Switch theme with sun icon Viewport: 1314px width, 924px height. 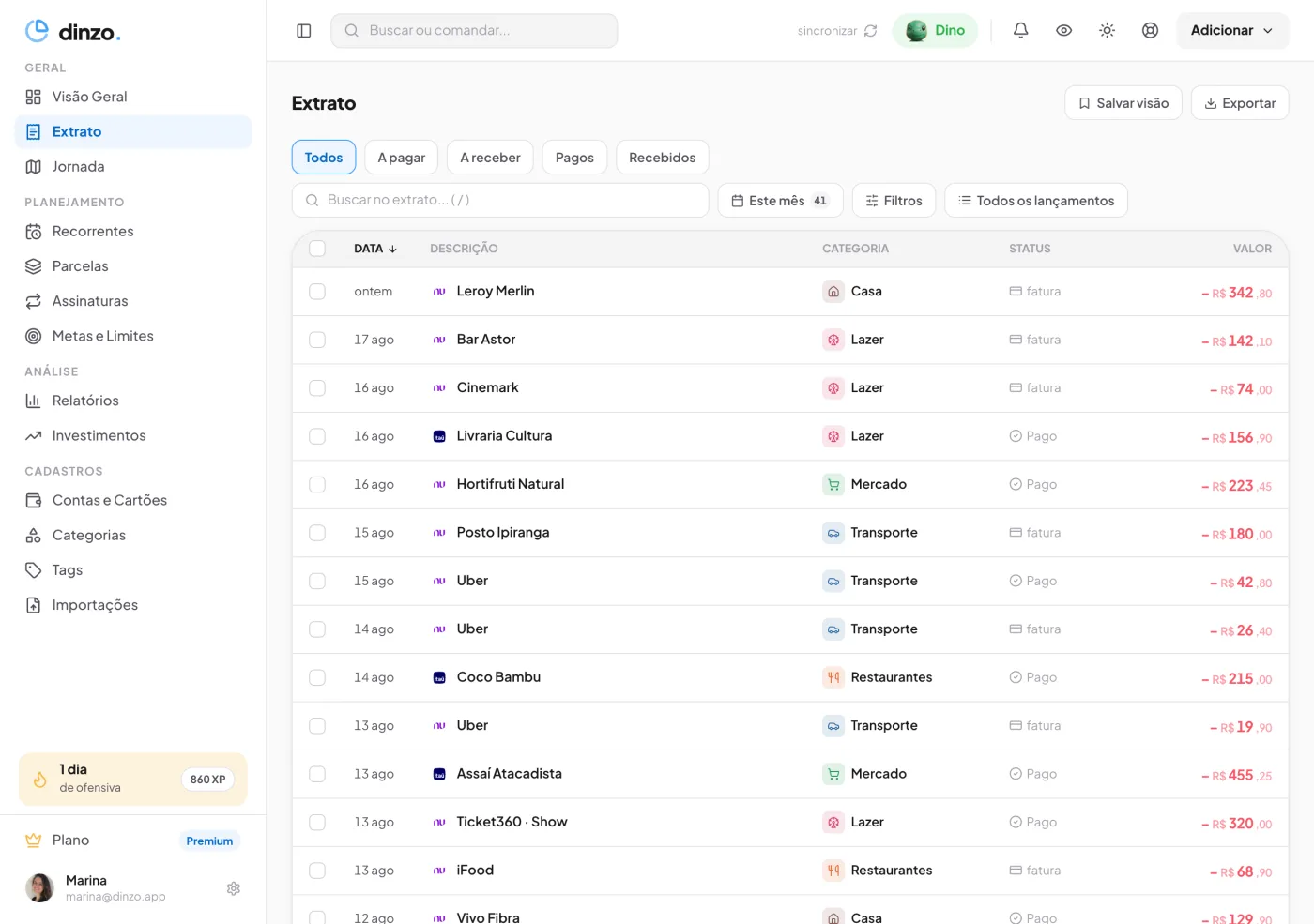click(1108, 31)
